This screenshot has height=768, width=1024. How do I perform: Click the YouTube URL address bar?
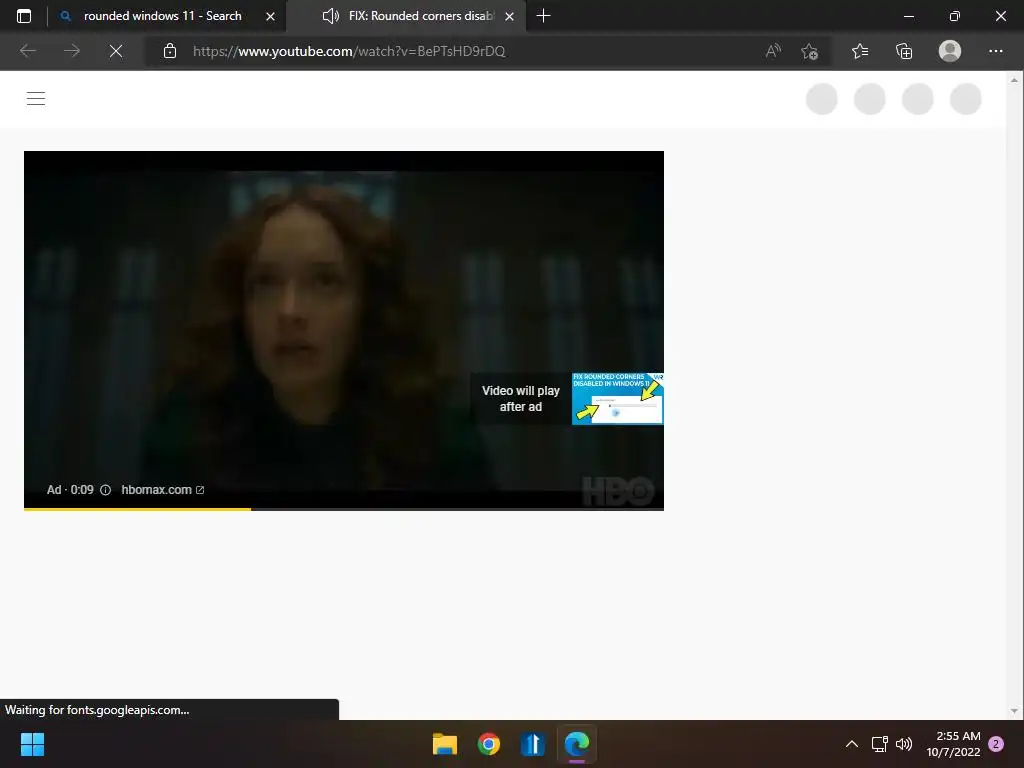(x=349, y=51)
